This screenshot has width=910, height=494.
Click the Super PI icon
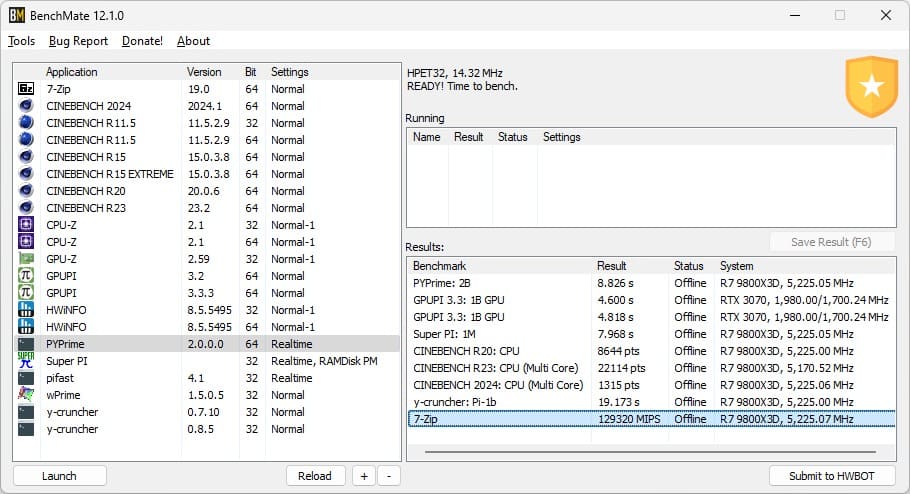click(x=26, y=360)
